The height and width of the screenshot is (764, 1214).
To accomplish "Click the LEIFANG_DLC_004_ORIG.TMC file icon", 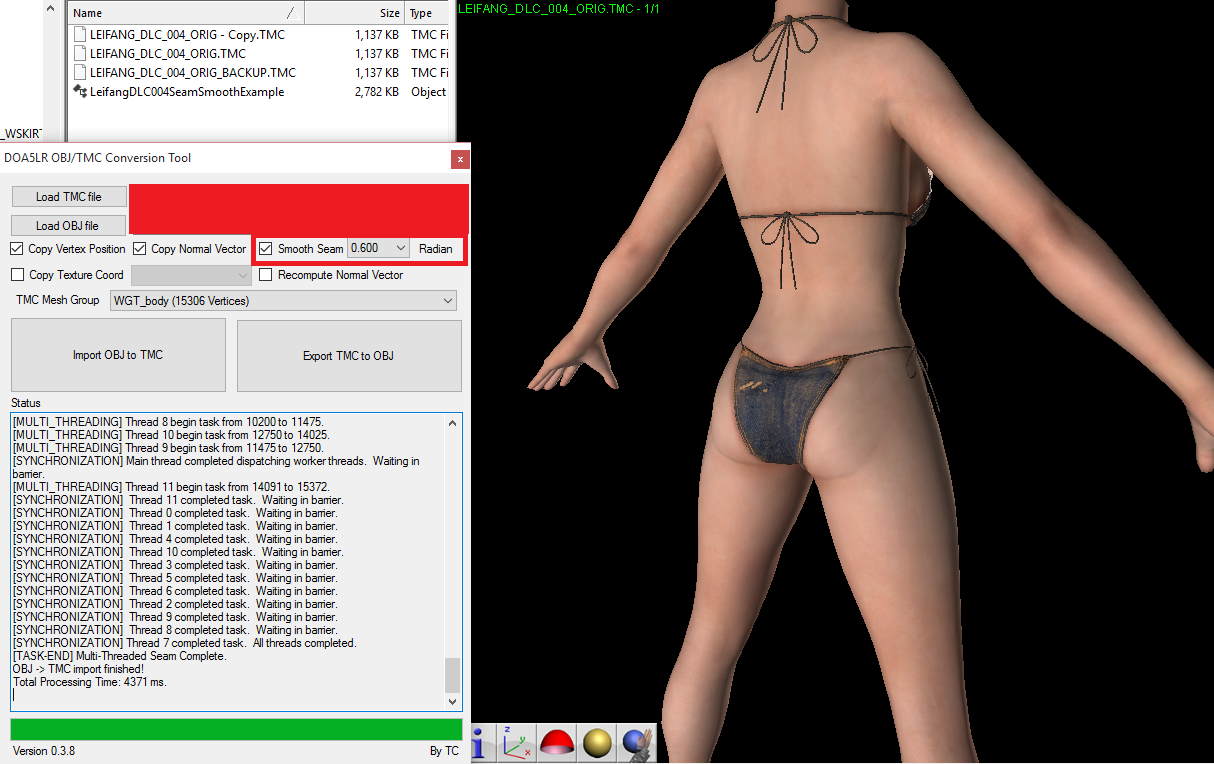I will pyautogui.click(x=80, y=54).
